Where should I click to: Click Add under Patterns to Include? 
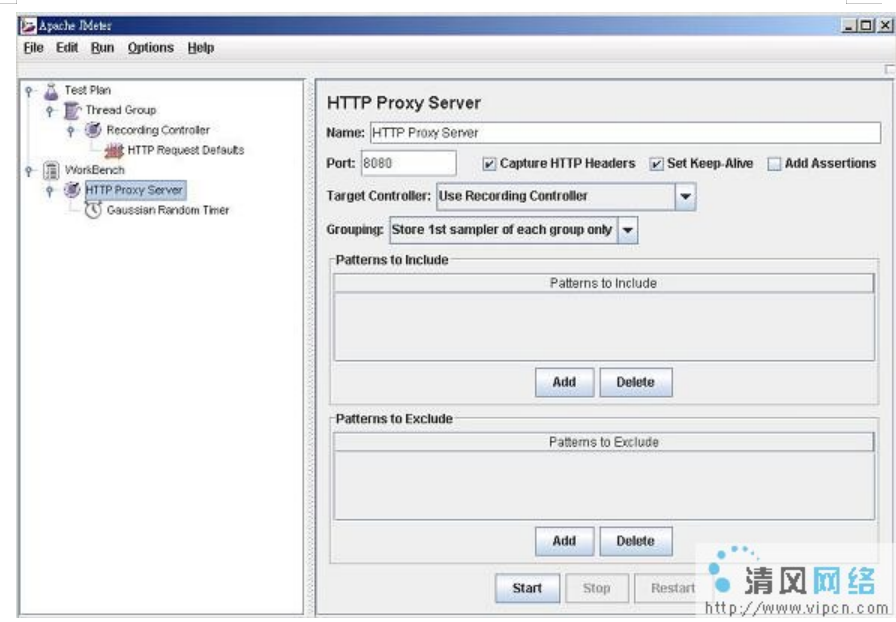pos(564,382)
